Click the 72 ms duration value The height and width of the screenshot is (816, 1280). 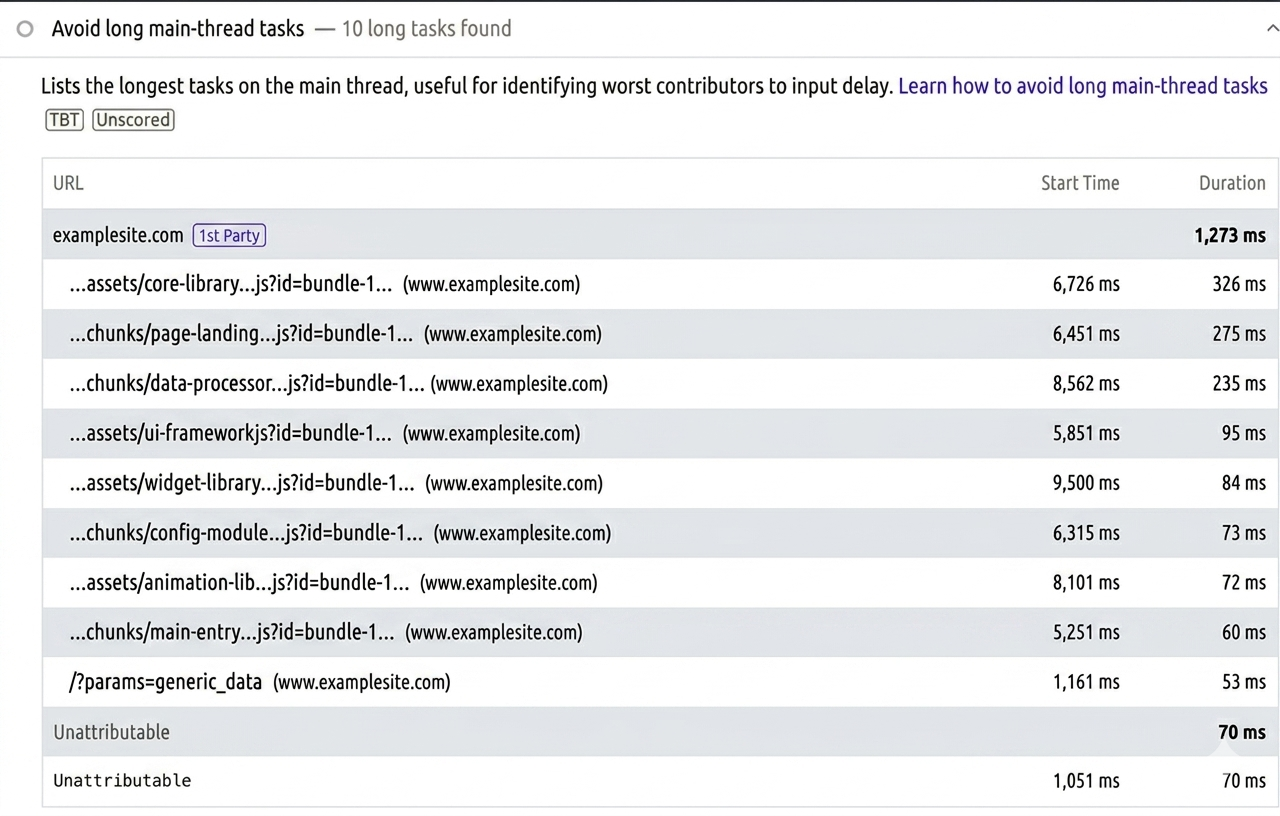pos(1243,583)
